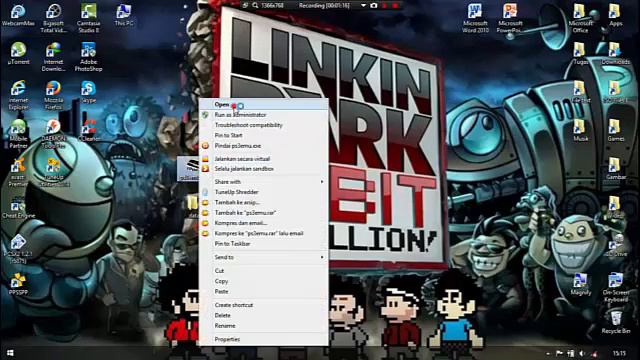Select the Mobile Partner shortcut
The image size is (640, 360).
pos(18,133)
